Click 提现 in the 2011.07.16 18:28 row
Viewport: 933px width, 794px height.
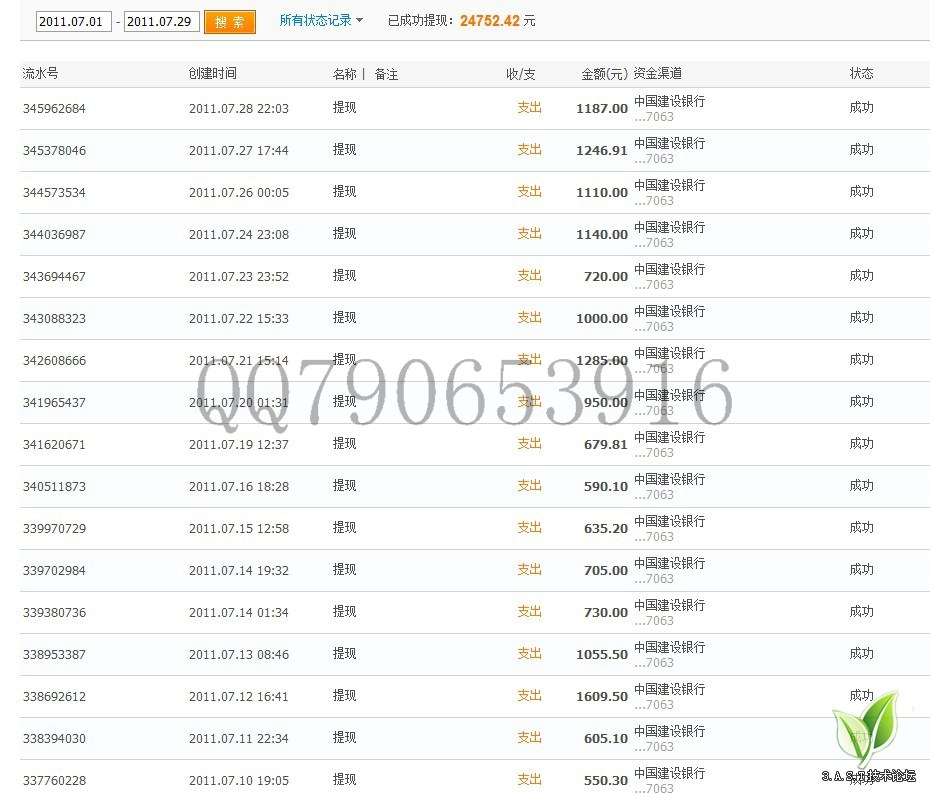pos(344,486)
